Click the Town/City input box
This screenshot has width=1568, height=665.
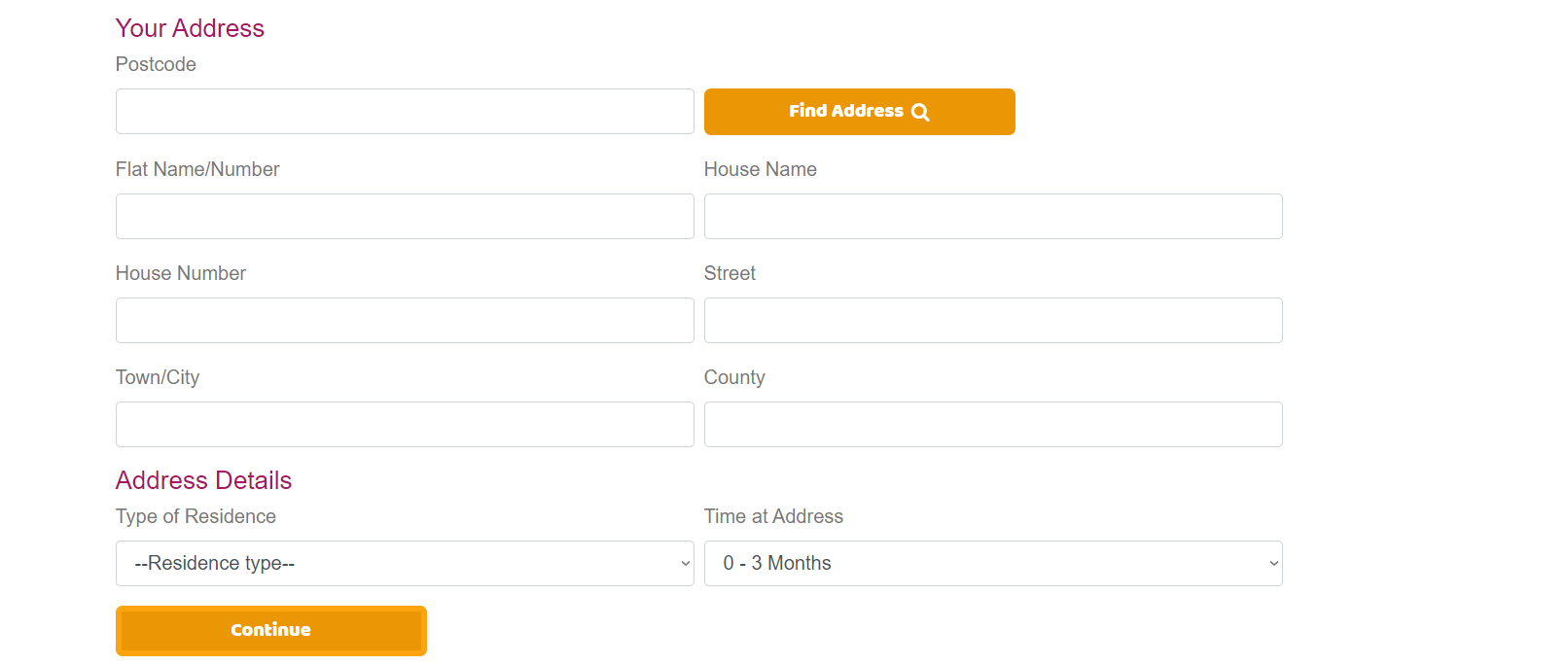[x=405, y=424]
